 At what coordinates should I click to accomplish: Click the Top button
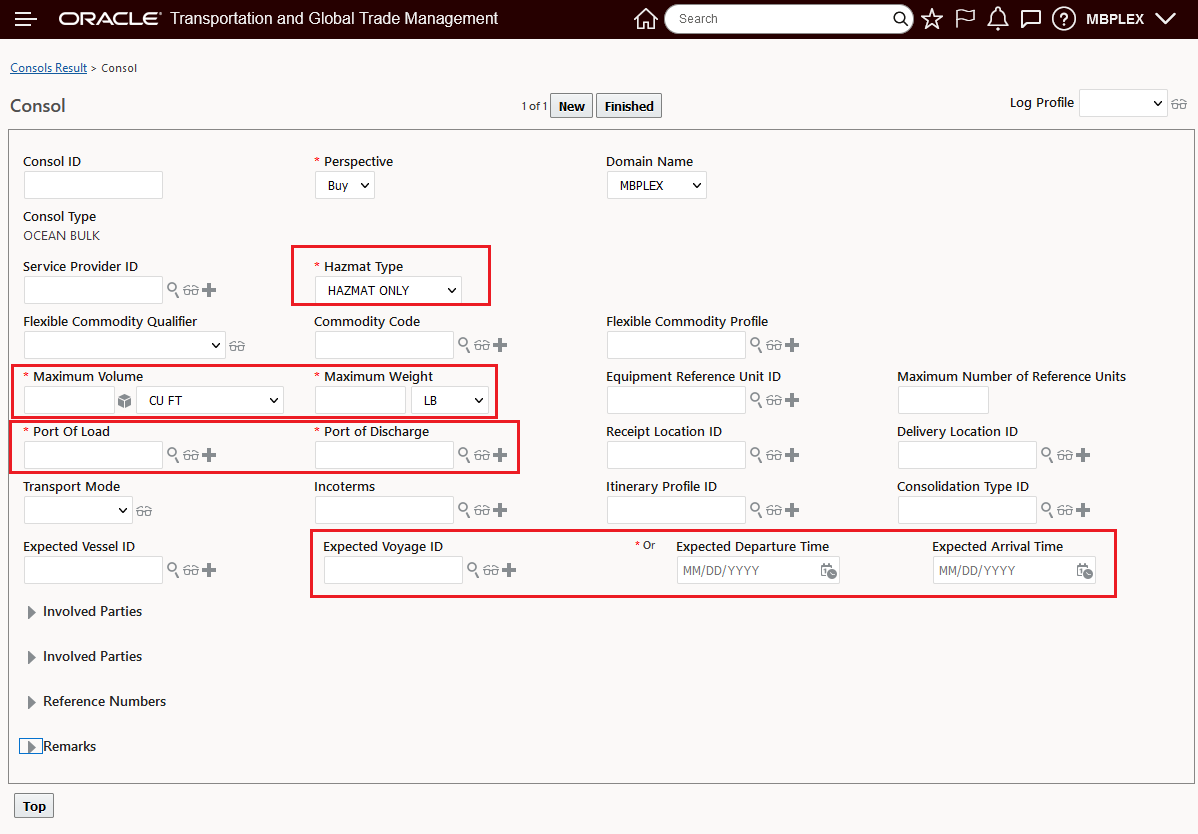34,806
